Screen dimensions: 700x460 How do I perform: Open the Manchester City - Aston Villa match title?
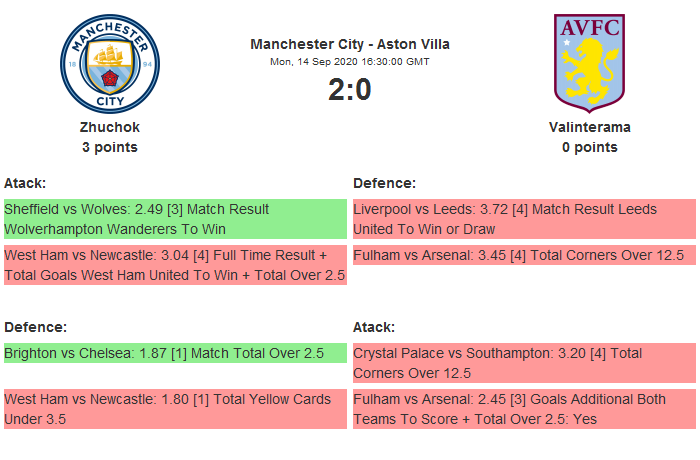tap(350, 44)
